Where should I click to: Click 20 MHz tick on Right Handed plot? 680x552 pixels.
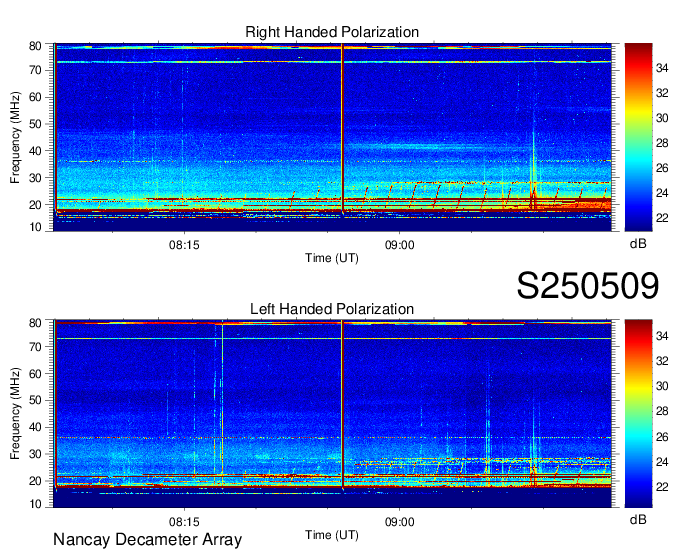click(x=35, y=205)
